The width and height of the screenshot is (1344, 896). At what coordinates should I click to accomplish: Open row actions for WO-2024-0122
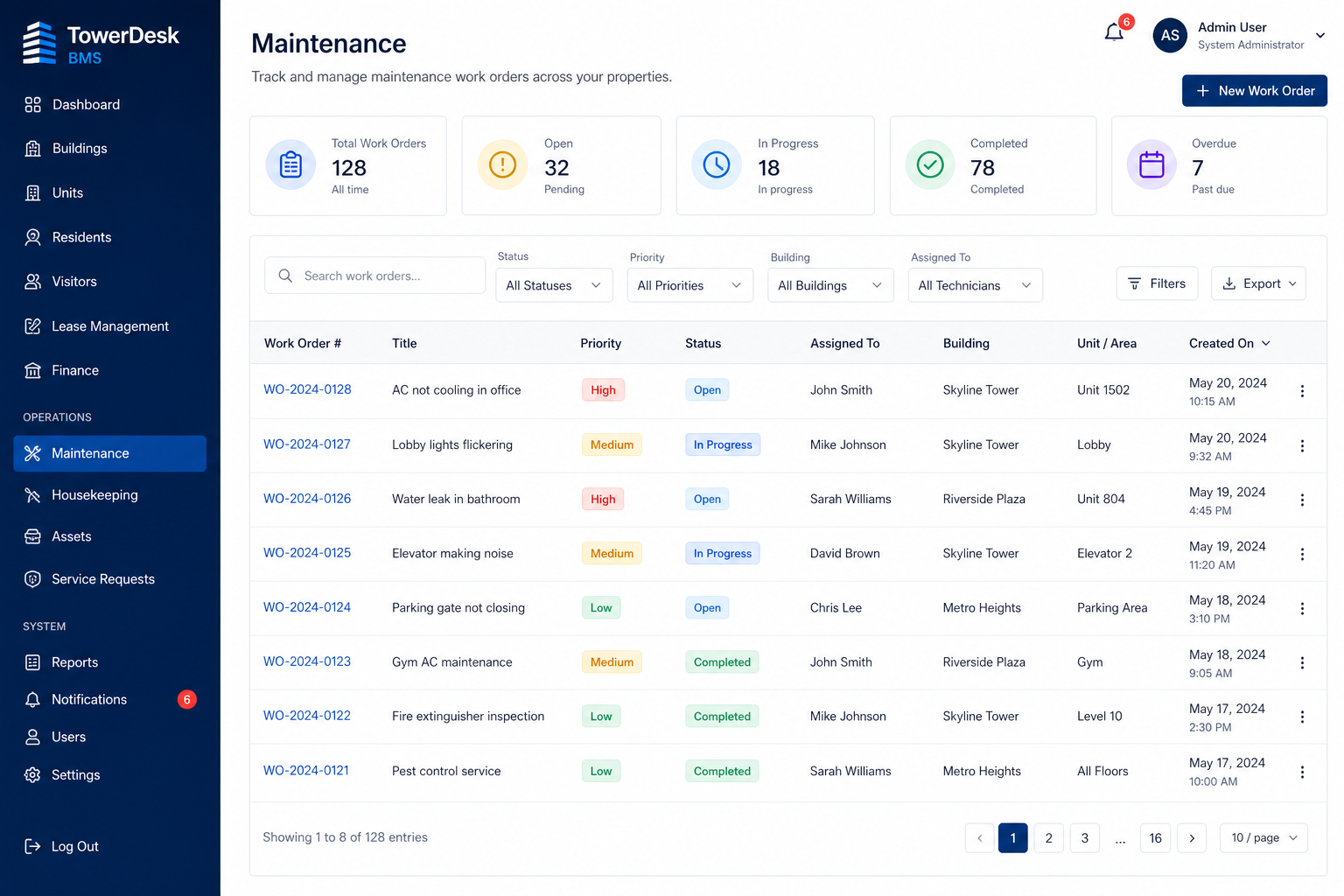click(1302, 717)
